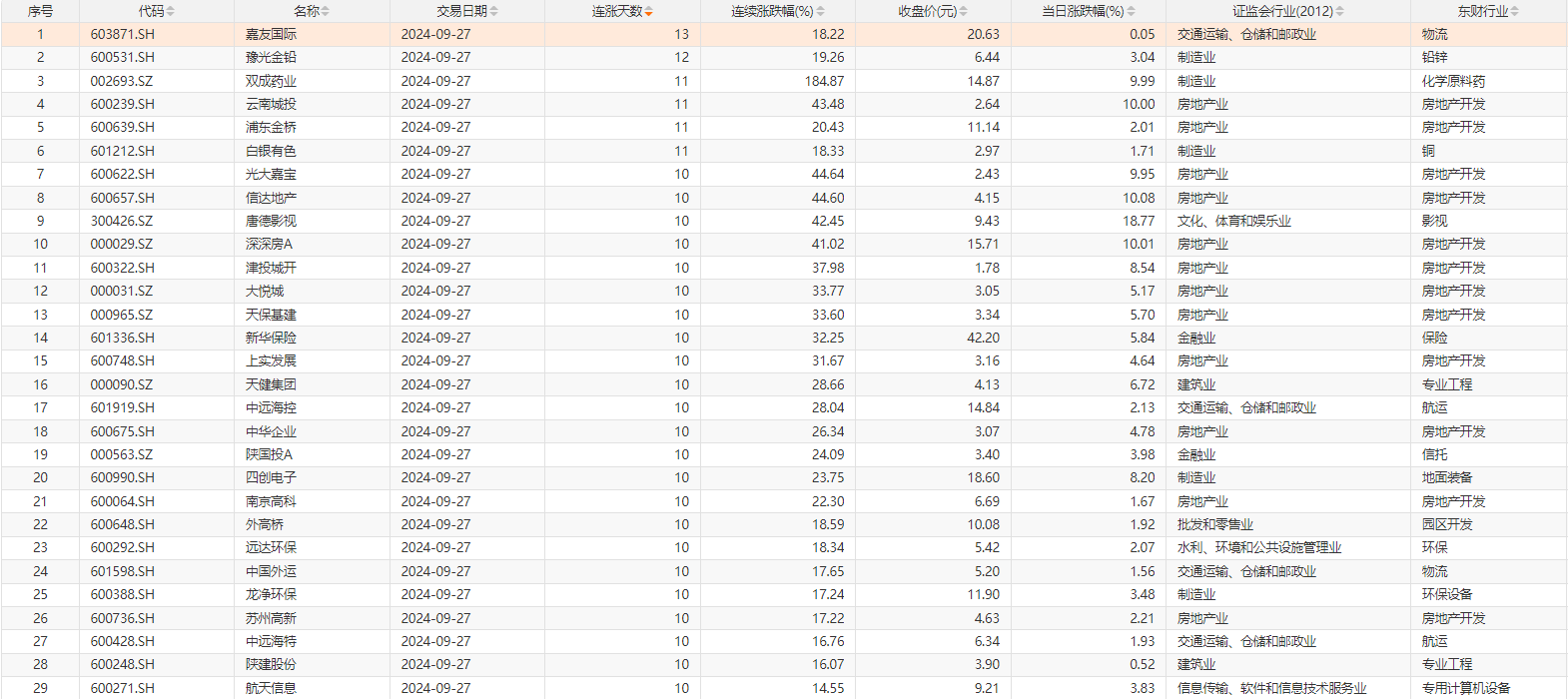Image resolution: width=1568 pixels, height=699 pixels.
Task: Click stock name 深深房A
Action: [x=269, y=244]
